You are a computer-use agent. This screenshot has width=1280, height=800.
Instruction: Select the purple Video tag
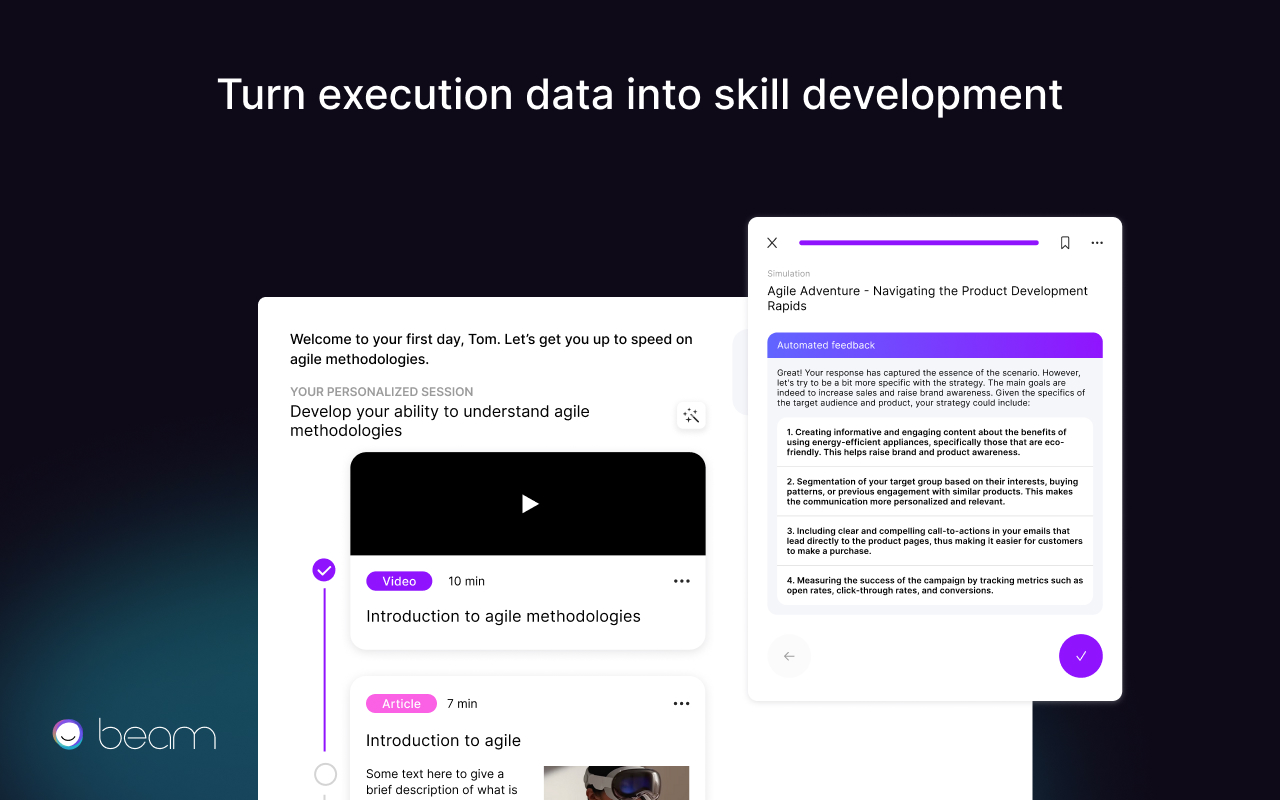(399, 581)
